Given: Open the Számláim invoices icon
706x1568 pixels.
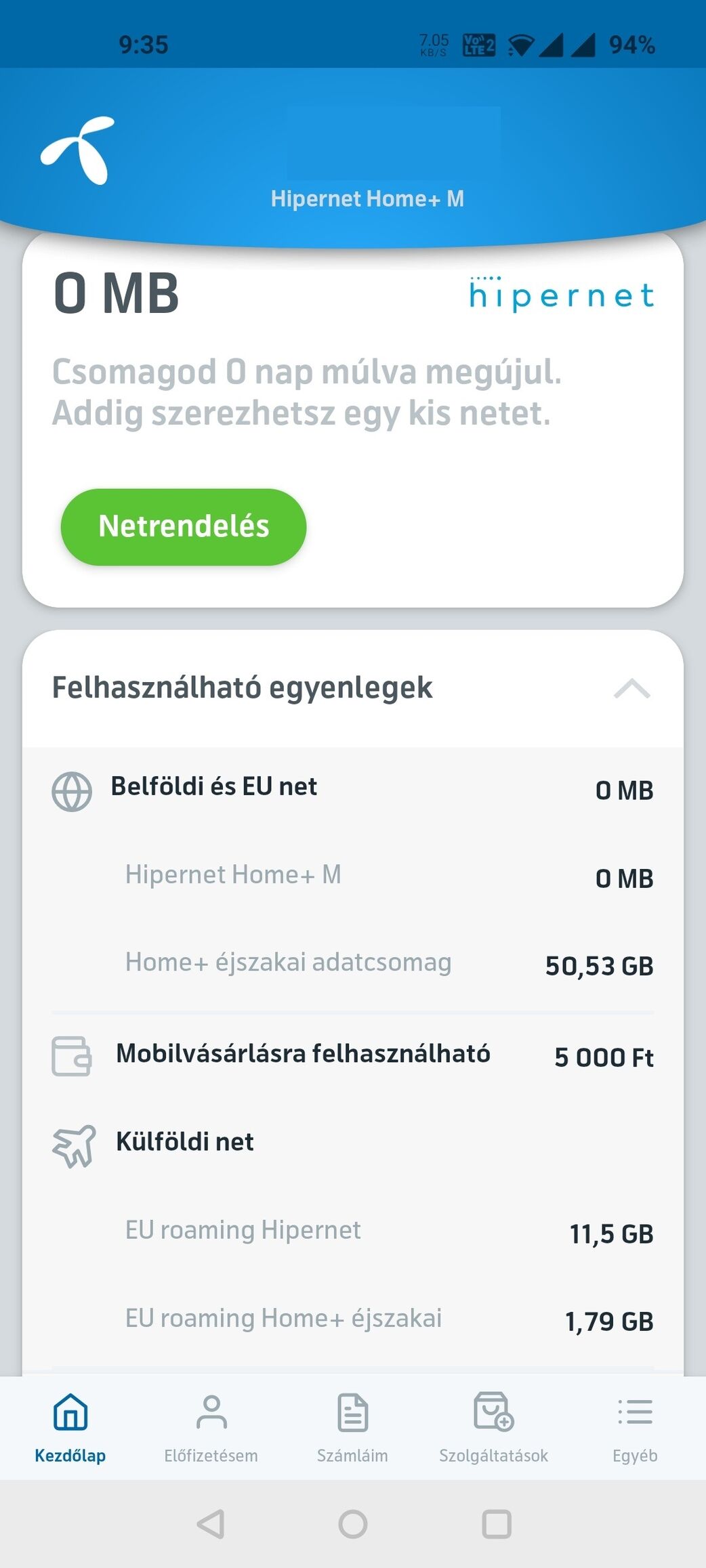Looking at the screenshot, I should pyautogui.click(x=352, y=1413).
